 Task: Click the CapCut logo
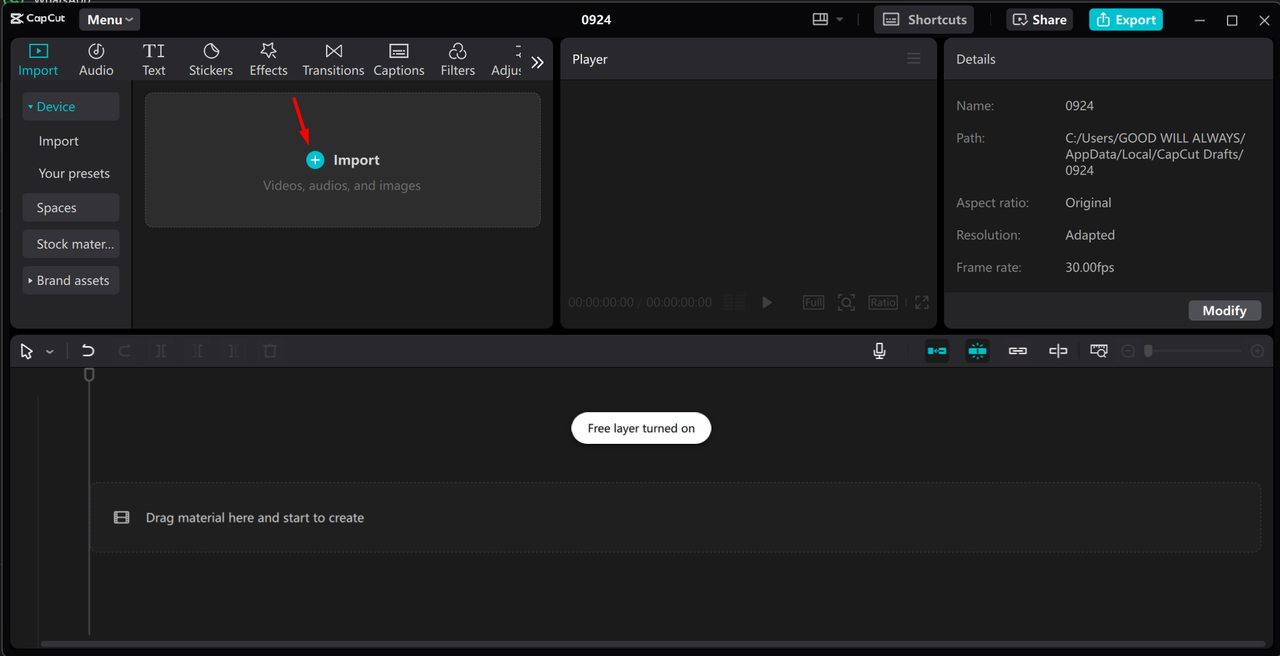(x=38, y=19)
